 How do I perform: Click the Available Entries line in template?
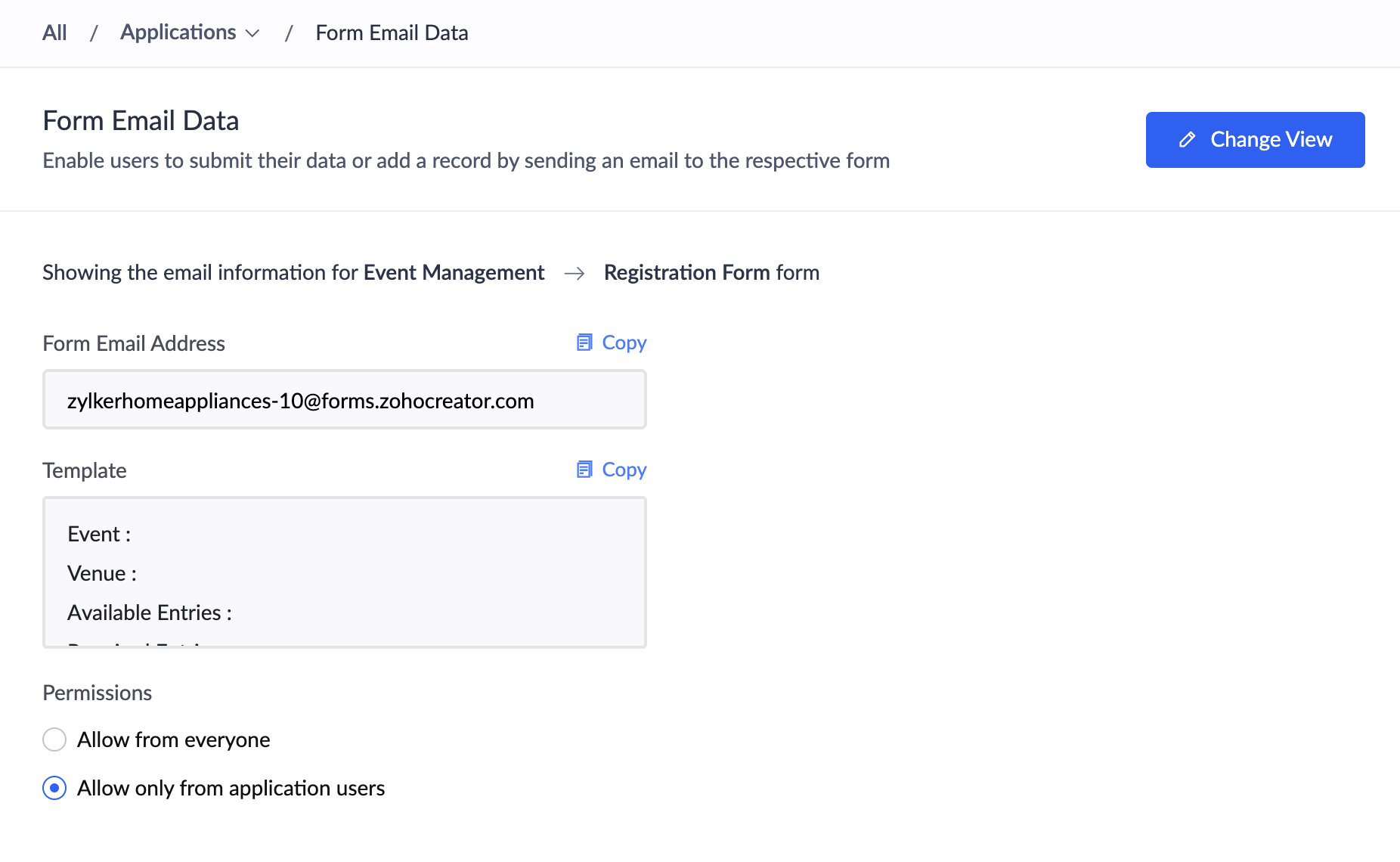pos(150,612)
